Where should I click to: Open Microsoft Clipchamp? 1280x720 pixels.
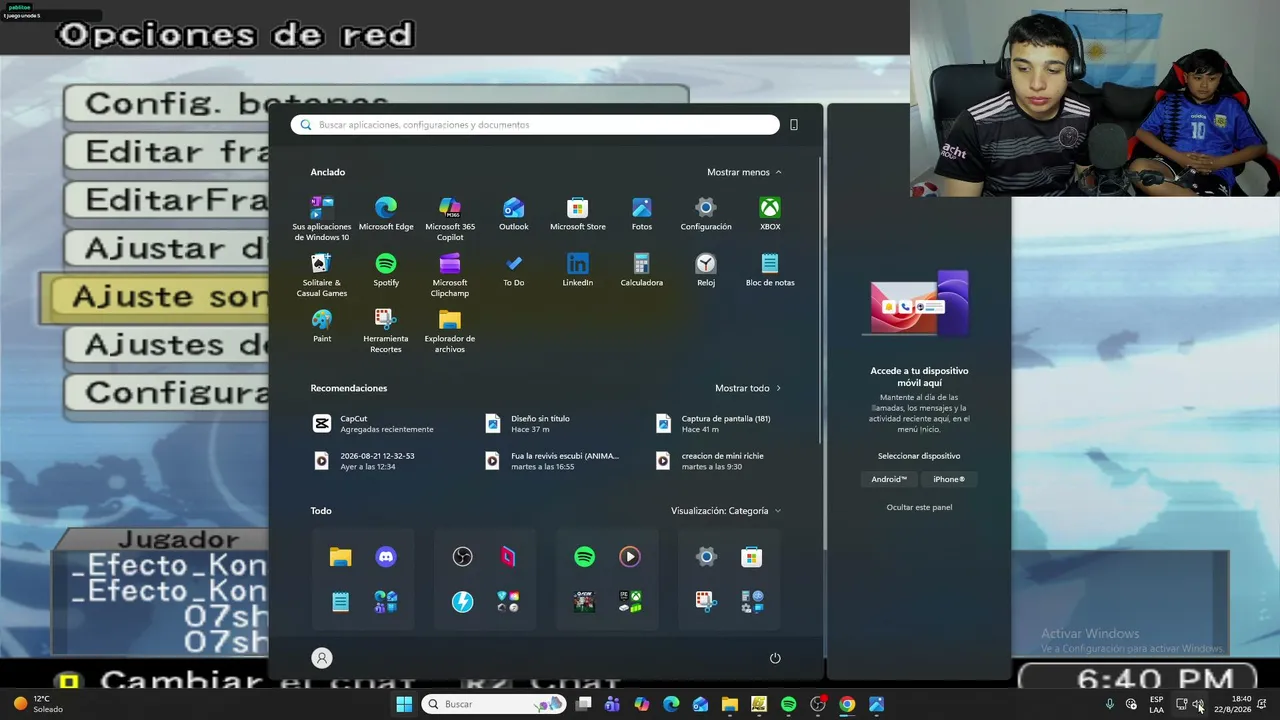450,275
